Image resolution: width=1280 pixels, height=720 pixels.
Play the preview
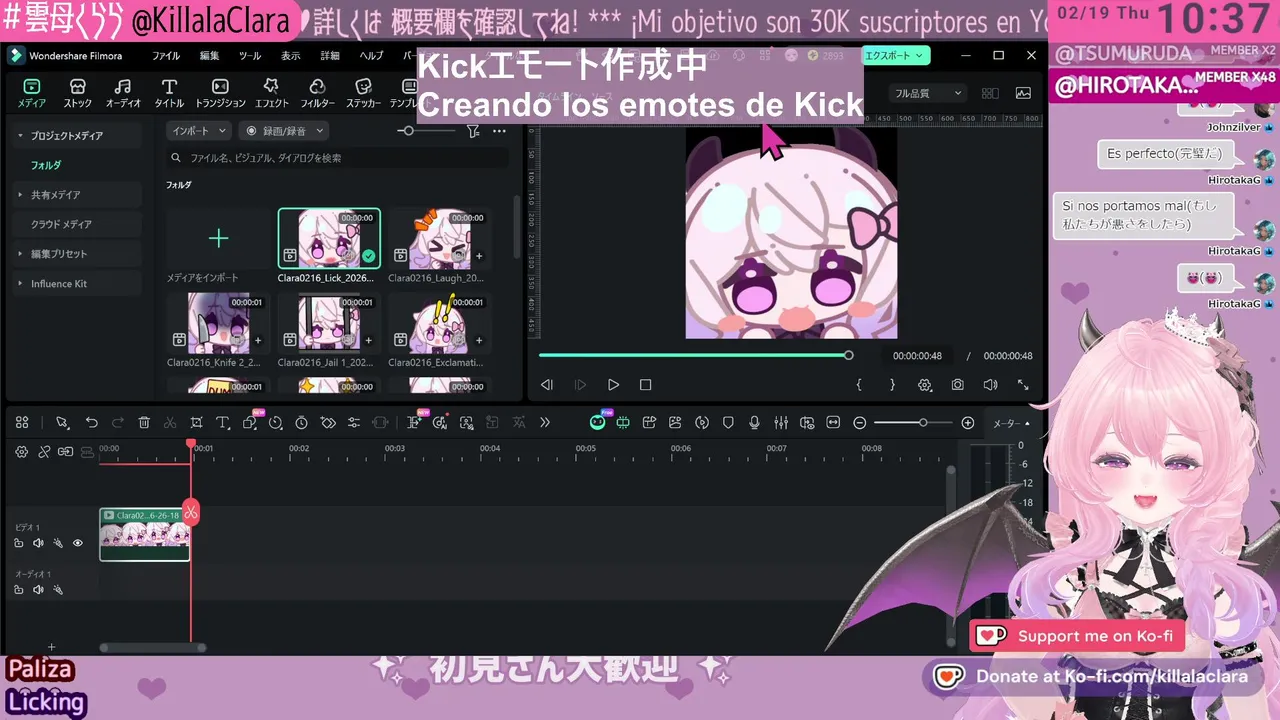613,385
